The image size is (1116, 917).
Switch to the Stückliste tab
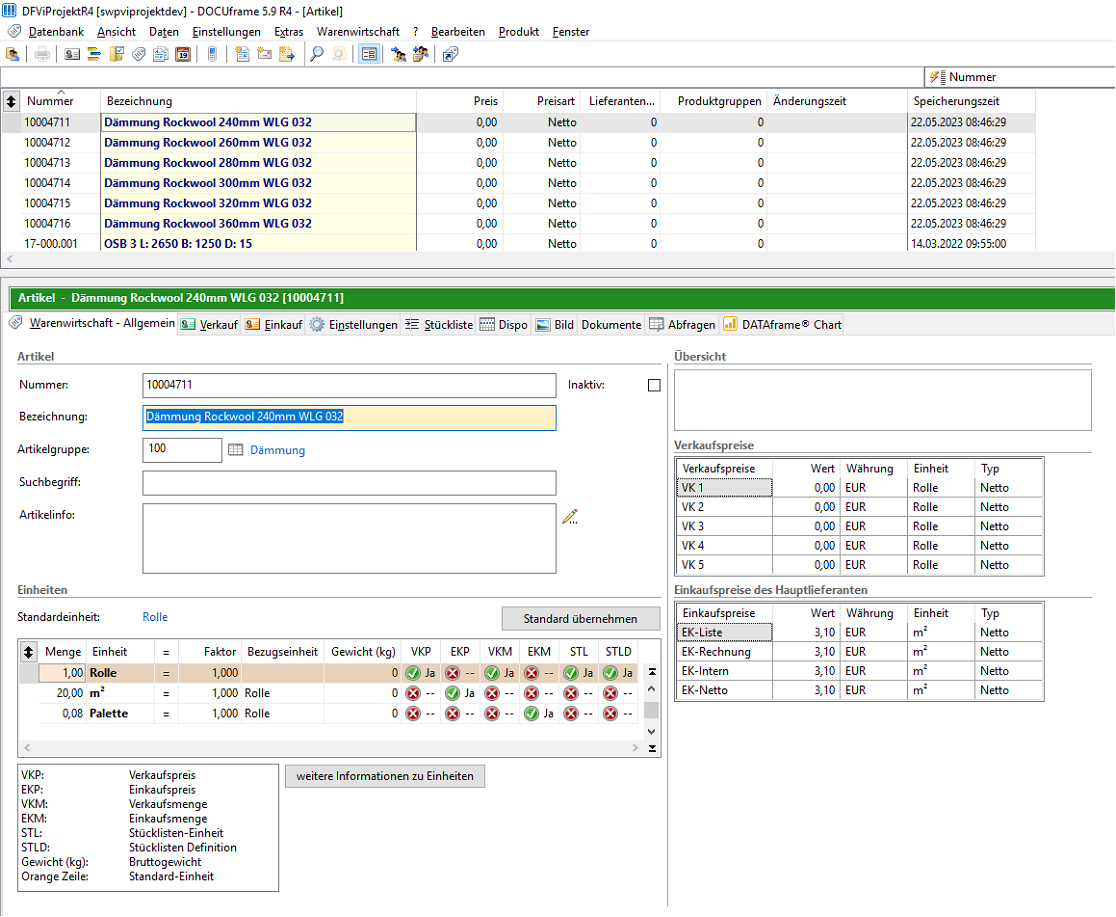coord(439,325)
